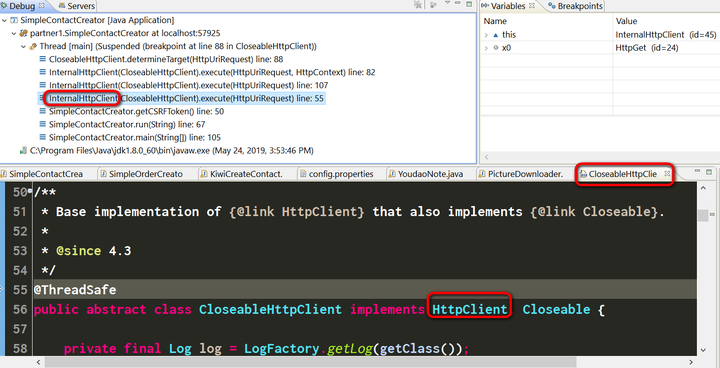The width and height of the screenshot is (720, 368).
Task: Close the CloseableHttpClient editor tab
Action: [667, 174]
